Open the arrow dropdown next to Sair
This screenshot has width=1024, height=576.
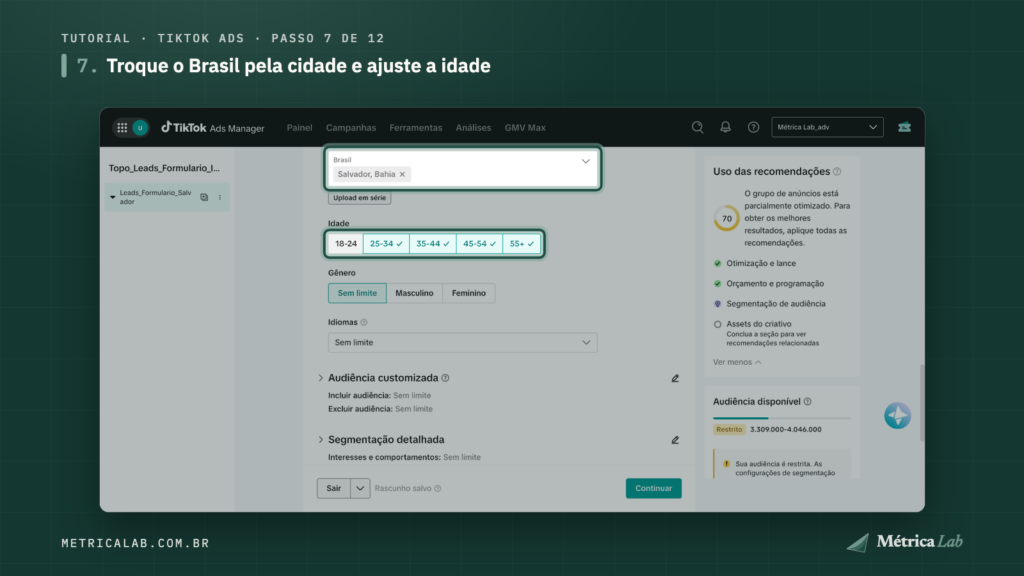click(x=360, y=488)
